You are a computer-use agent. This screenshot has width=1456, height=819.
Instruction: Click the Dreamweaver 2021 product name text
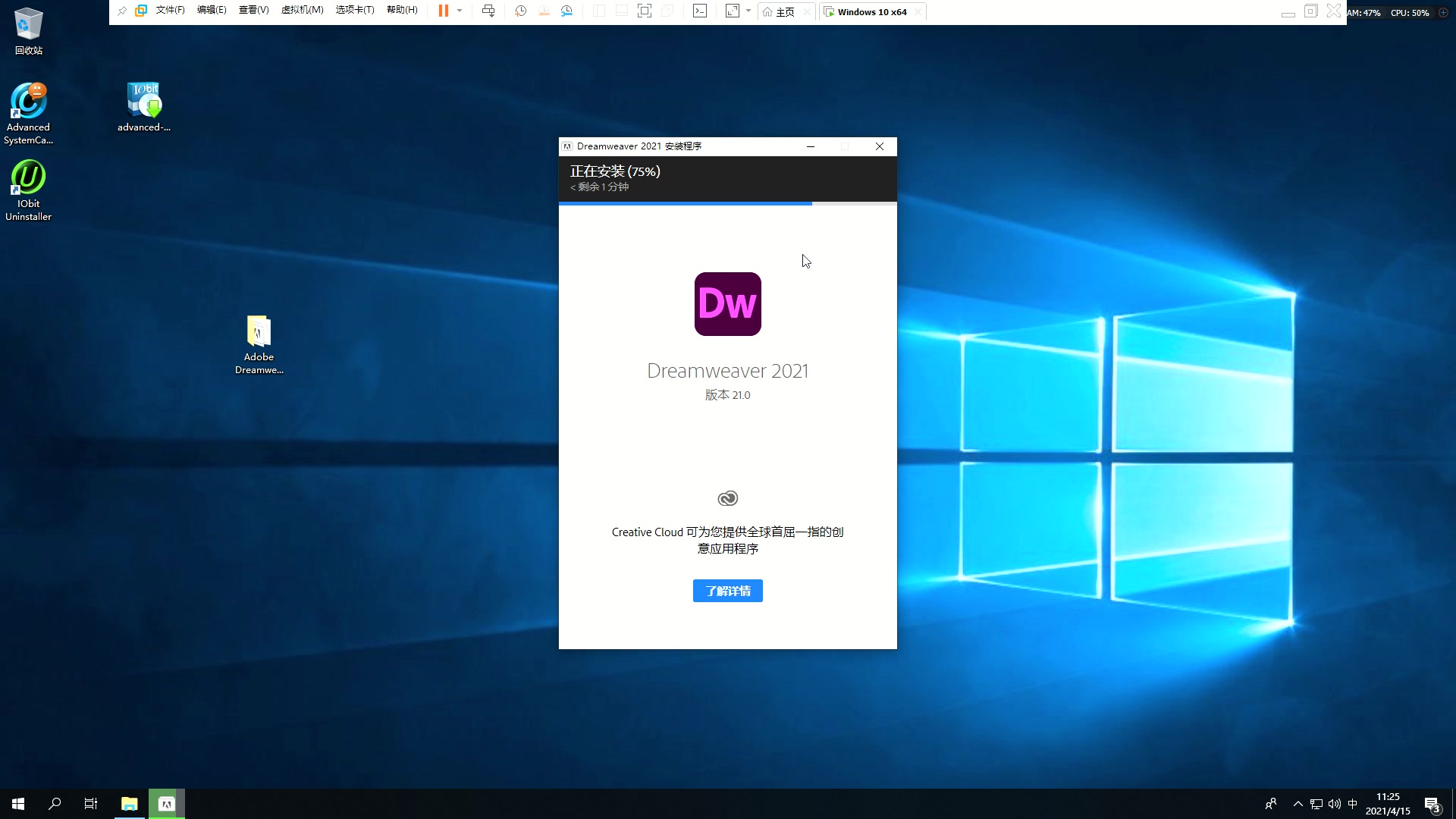click(x=727, y=371)
